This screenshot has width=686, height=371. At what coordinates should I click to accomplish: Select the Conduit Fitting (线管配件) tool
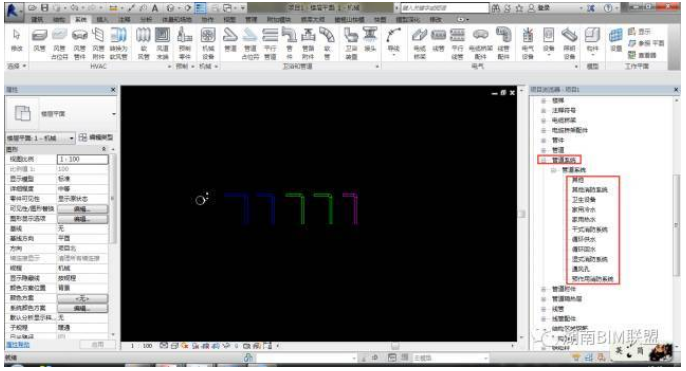click(503, 43)
